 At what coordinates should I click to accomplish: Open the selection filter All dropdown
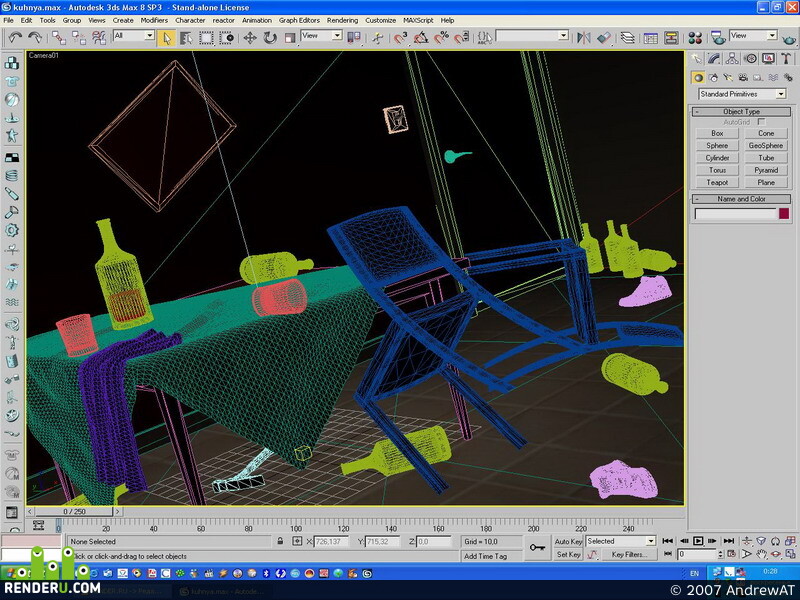[x=134, y=35]
